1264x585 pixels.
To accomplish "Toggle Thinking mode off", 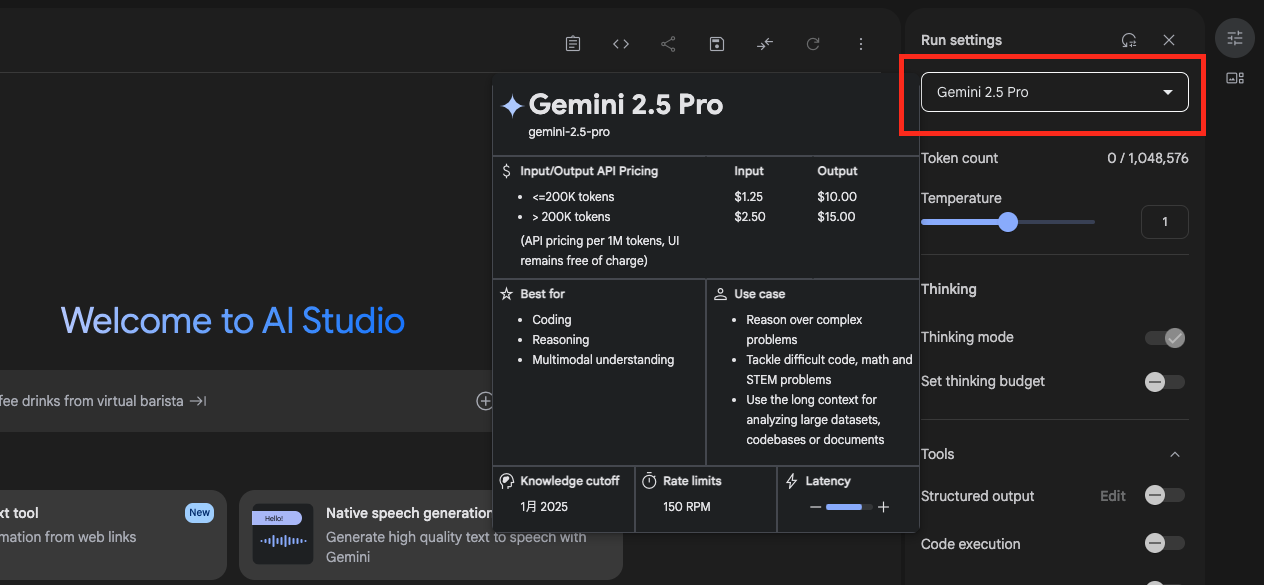I will pos(1164,338).
